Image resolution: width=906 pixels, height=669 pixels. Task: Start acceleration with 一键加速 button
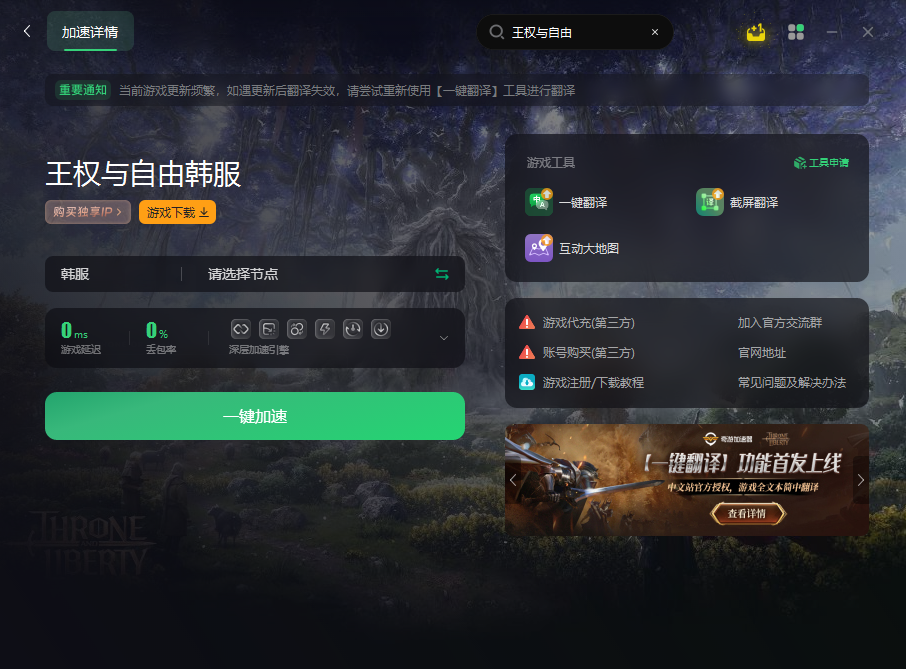[255, 416]
